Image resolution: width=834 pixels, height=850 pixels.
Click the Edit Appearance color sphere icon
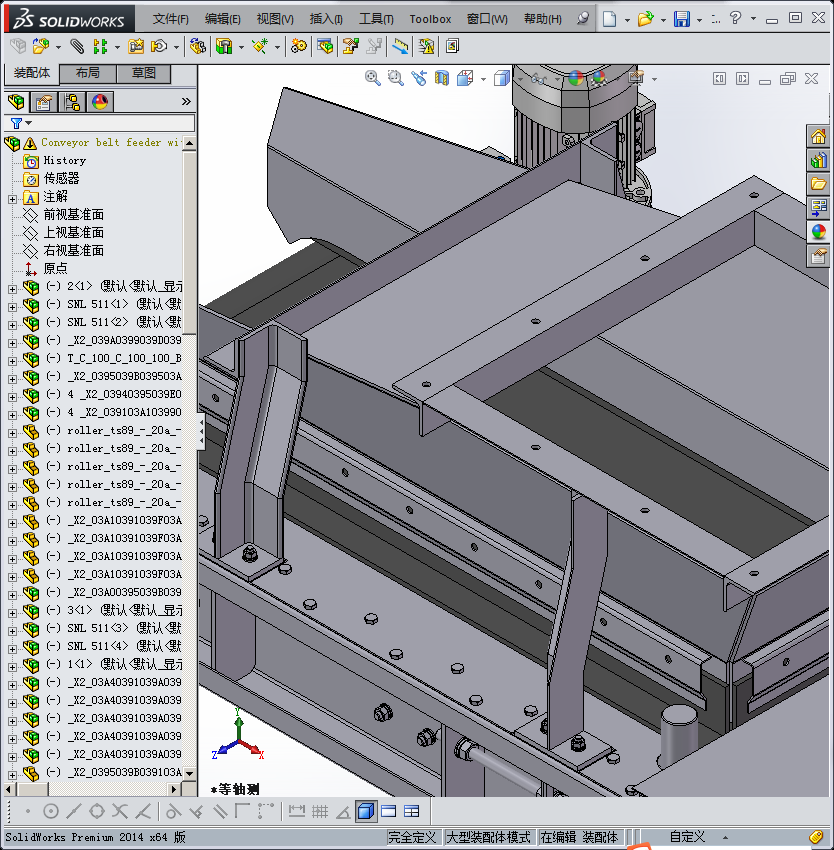tap(575, 78)
